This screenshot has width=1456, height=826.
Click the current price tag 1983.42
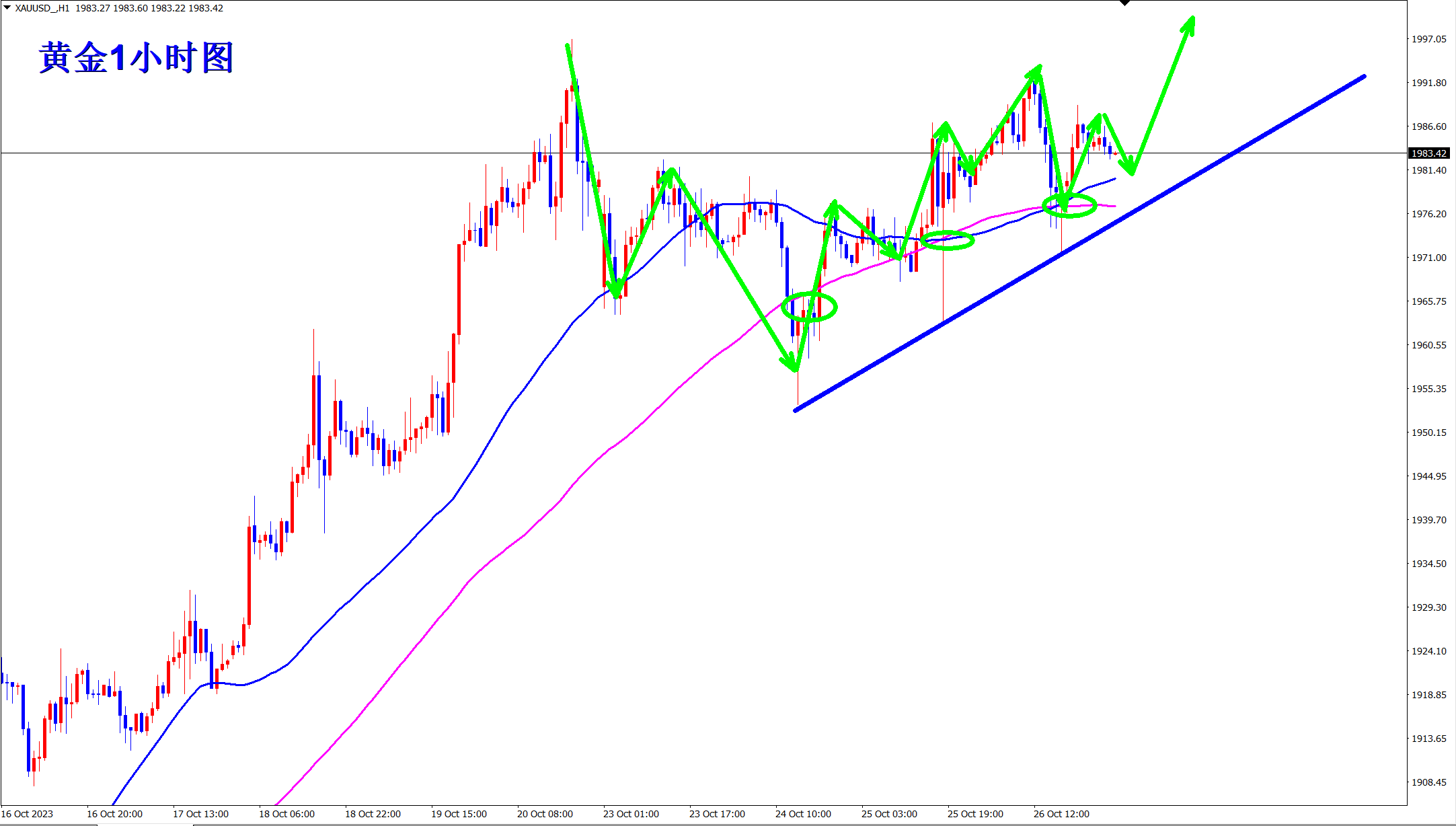point(1428,153)
